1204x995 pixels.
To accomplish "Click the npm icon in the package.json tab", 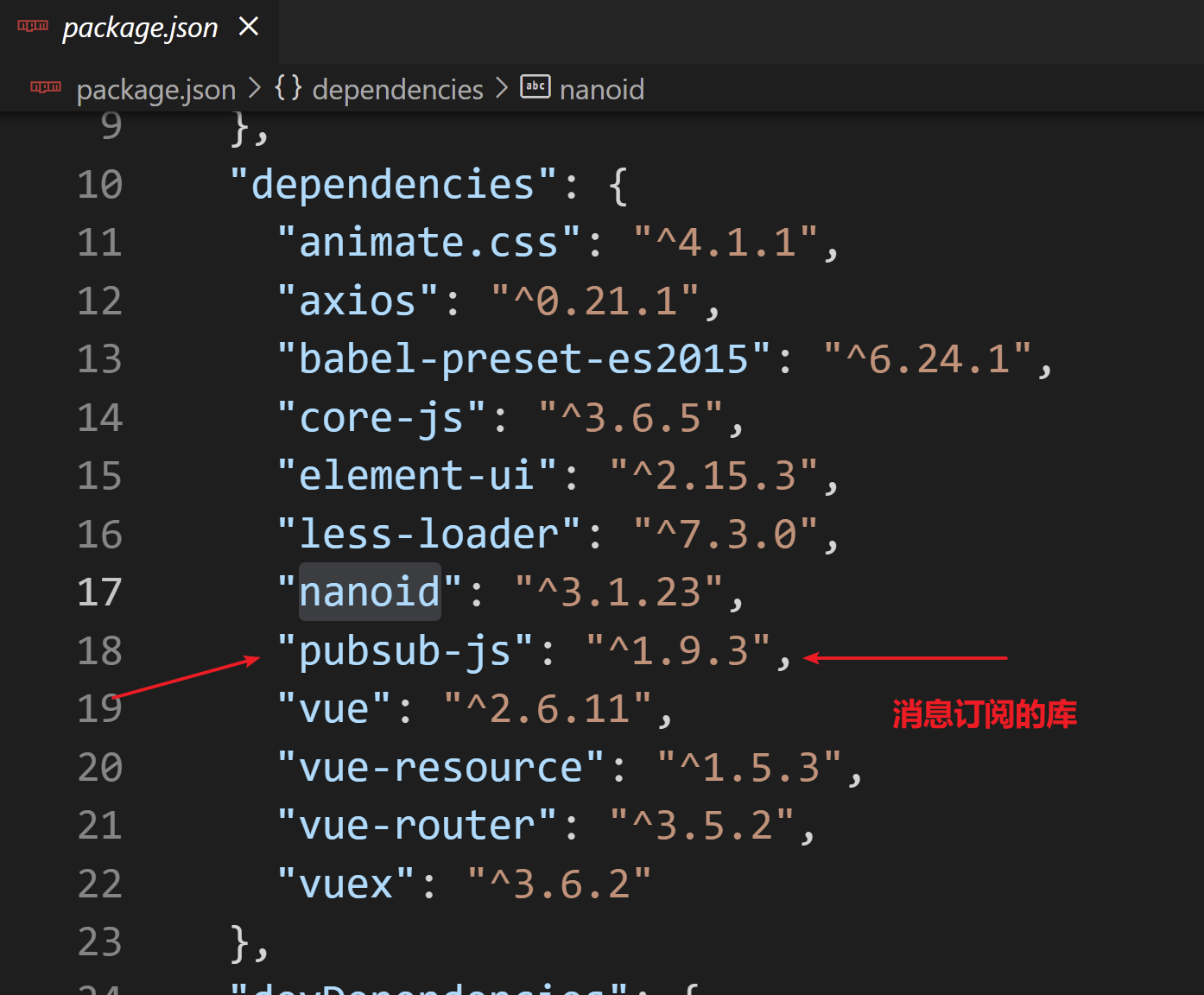I will (x=33, y=26).
